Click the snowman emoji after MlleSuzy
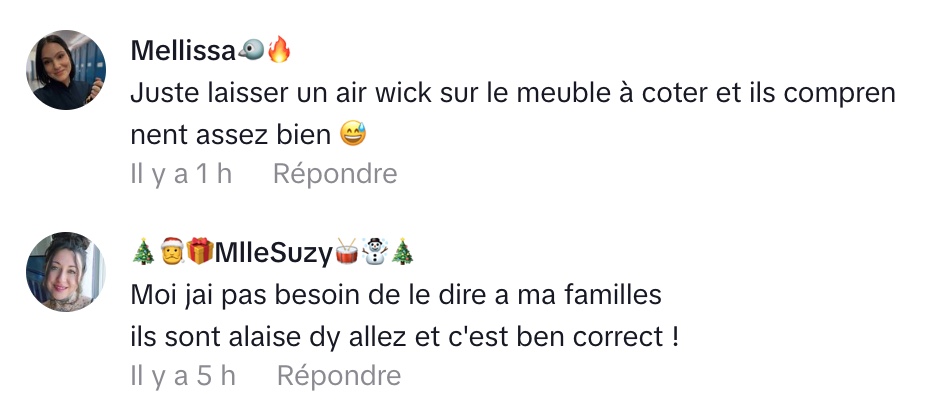Viewport: 930px width, 406px height. (x=374, y=251)
